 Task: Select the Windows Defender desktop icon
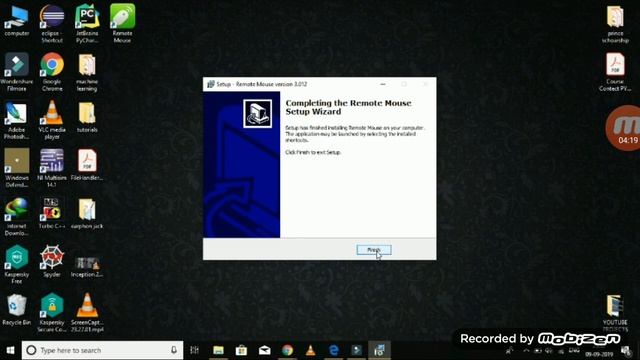click(x=17, y=168)
